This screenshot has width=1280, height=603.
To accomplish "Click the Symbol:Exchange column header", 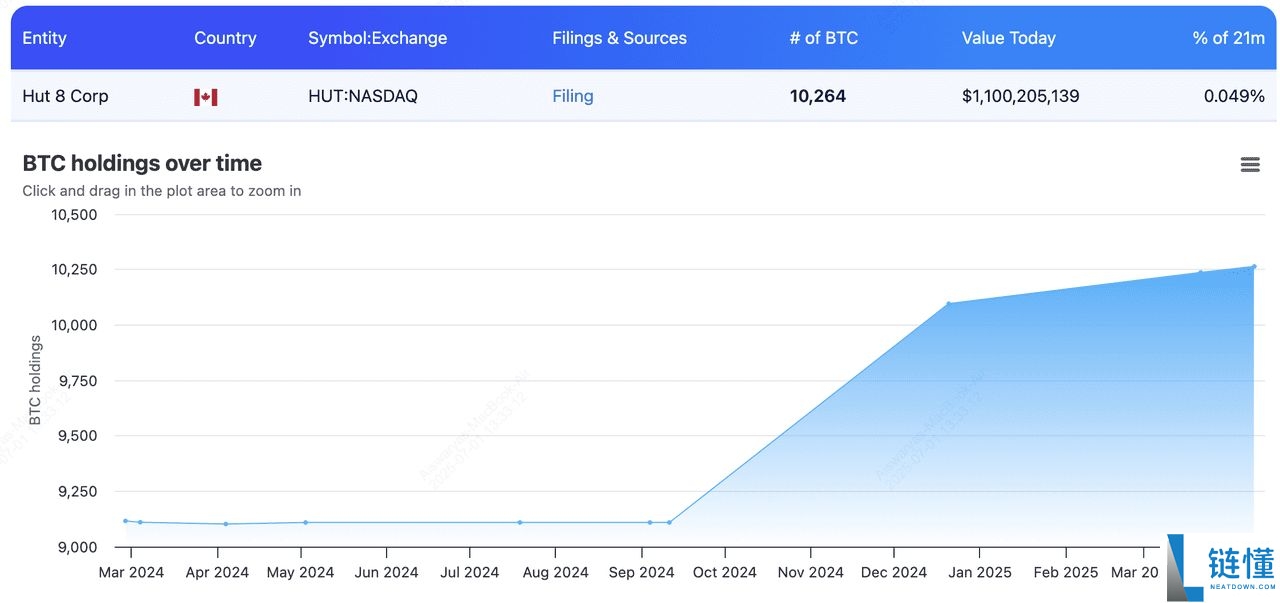I will pyautogui.click(x=377, y=38).
